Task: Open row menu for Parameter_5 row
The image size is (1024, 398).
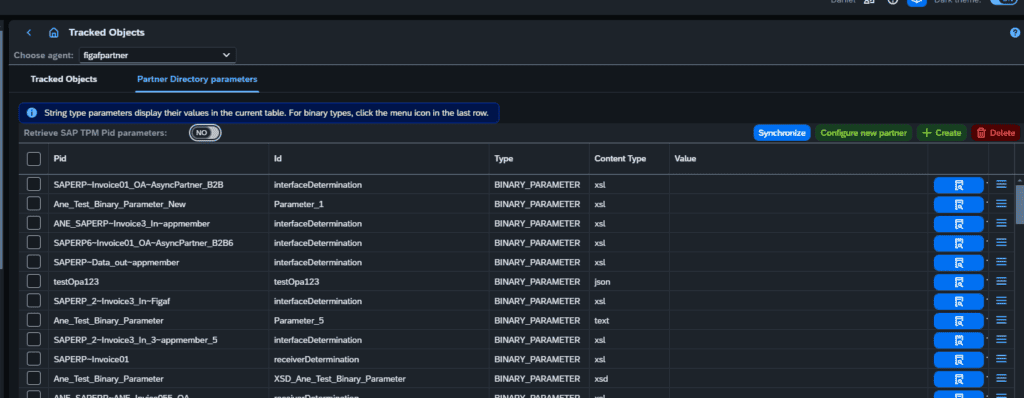Action: point(1001,320)
